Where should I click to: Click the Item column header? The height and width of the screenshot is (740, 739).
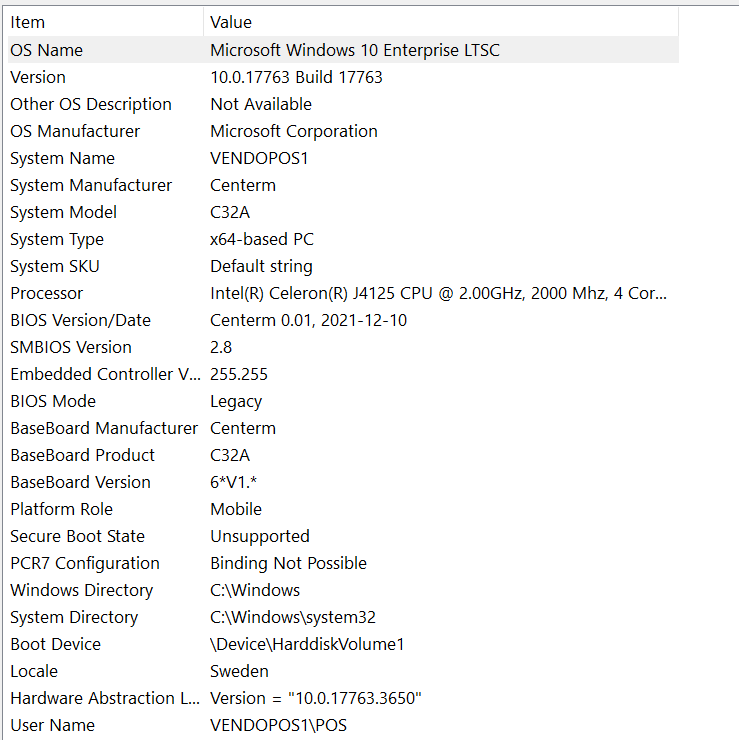coord(28,22)
